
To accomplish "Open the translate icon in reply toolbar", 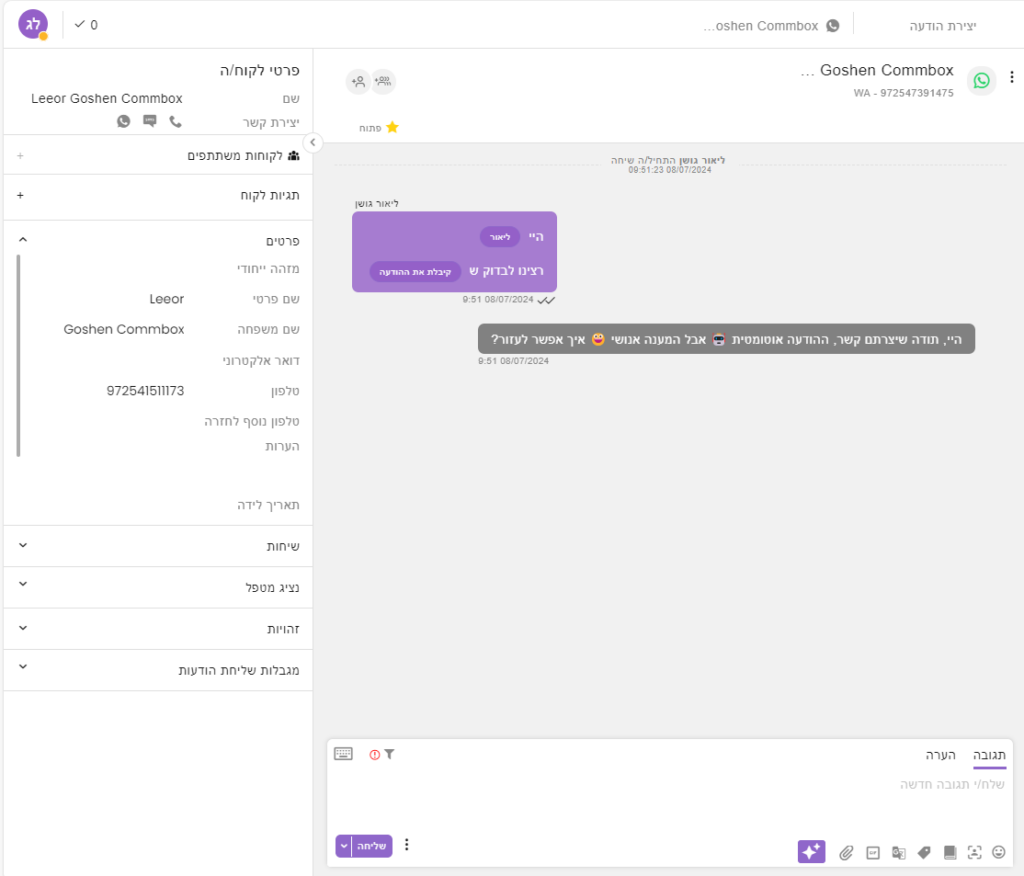I will [x=899, y=852].
